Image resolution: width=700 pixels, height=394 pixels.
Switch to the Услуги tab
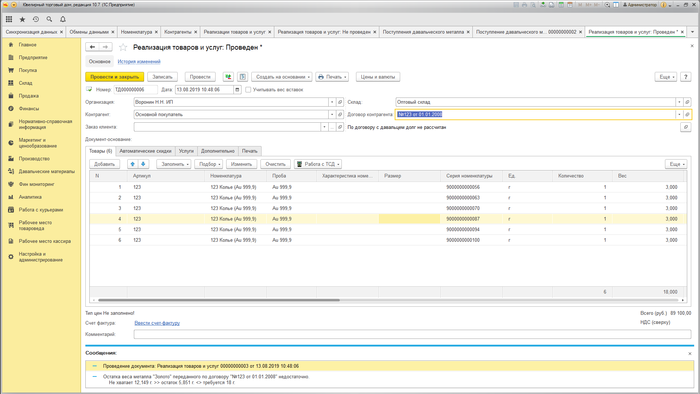click(186, 151)
